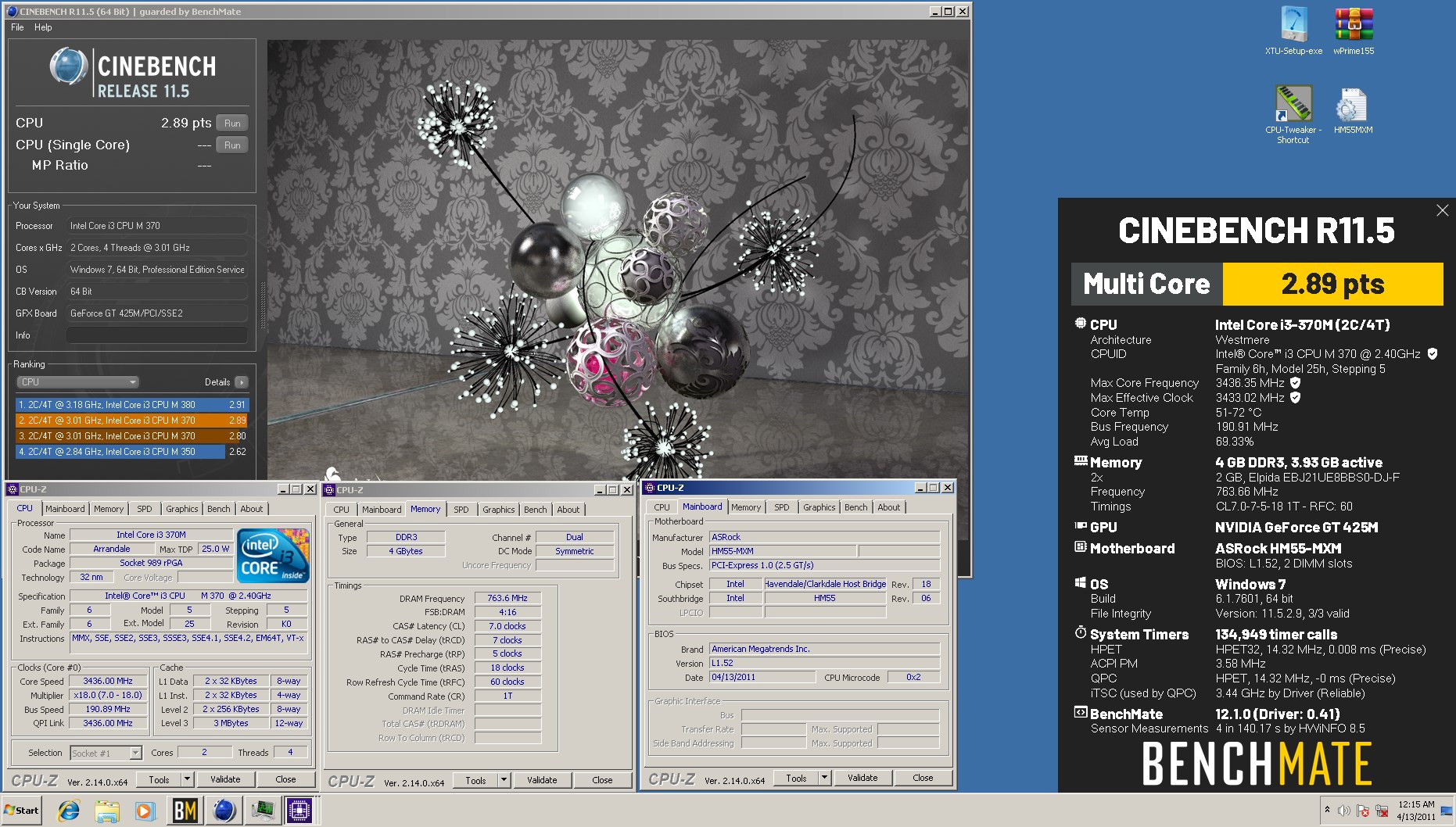Screen dimensions: 1456x827
Task: Open Tools dropdown arrow in Mainboard tab window
Action: [824, 778]
